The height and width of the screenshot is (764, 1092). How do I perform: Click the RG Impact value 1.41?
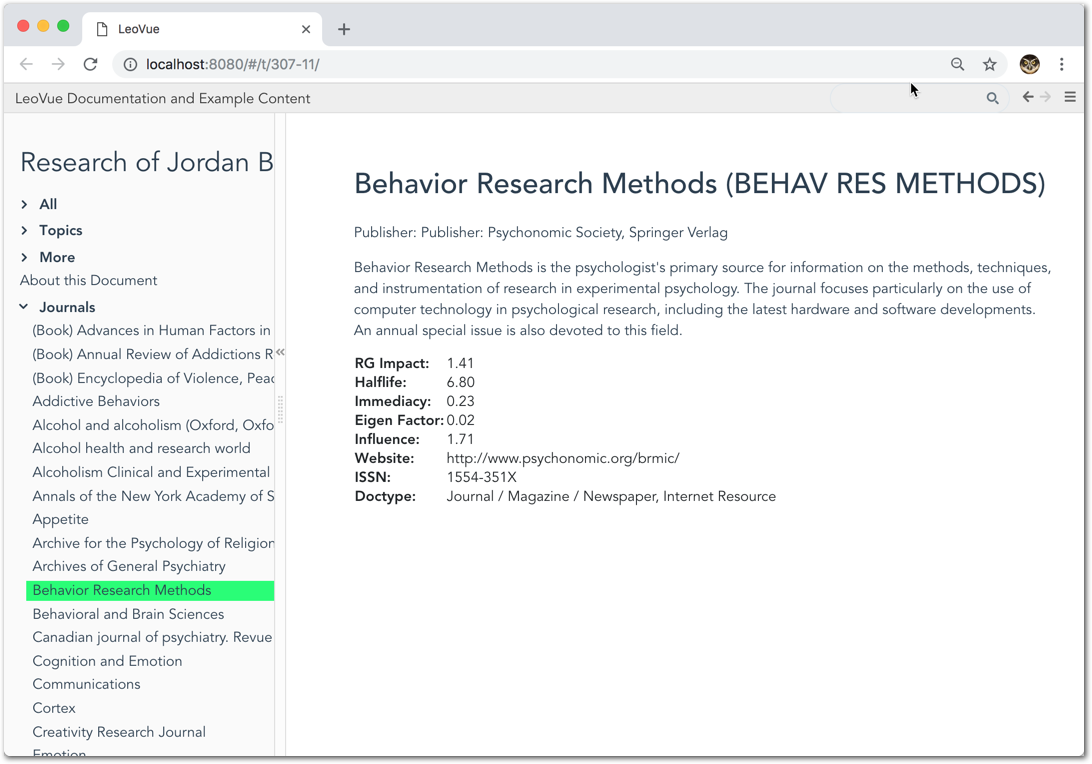pos(460,363)
